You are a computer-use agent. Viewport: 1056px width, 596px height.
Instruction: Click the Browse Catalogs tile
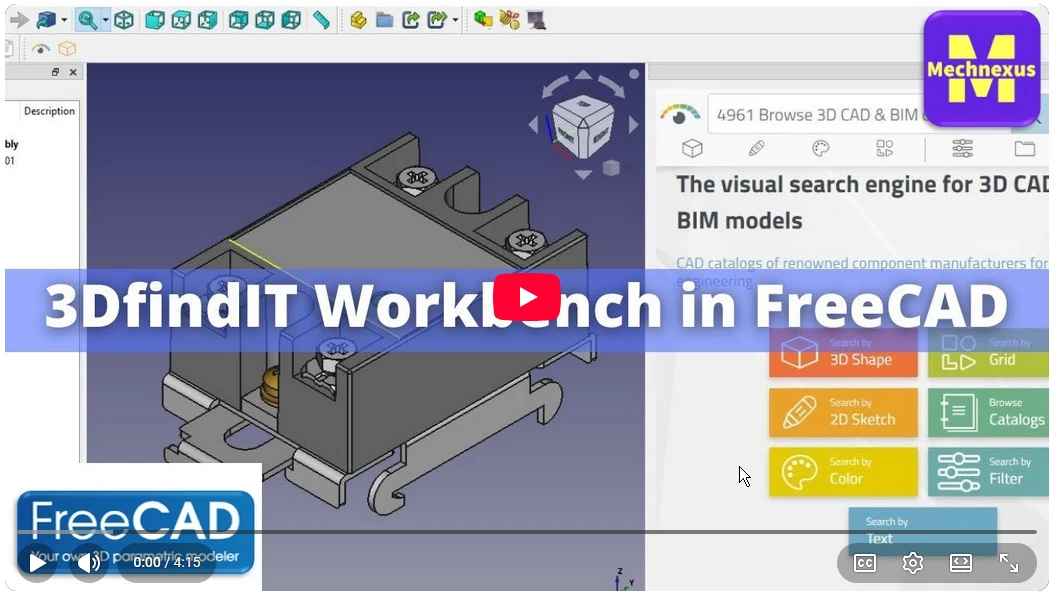click(x=988, y=412)
